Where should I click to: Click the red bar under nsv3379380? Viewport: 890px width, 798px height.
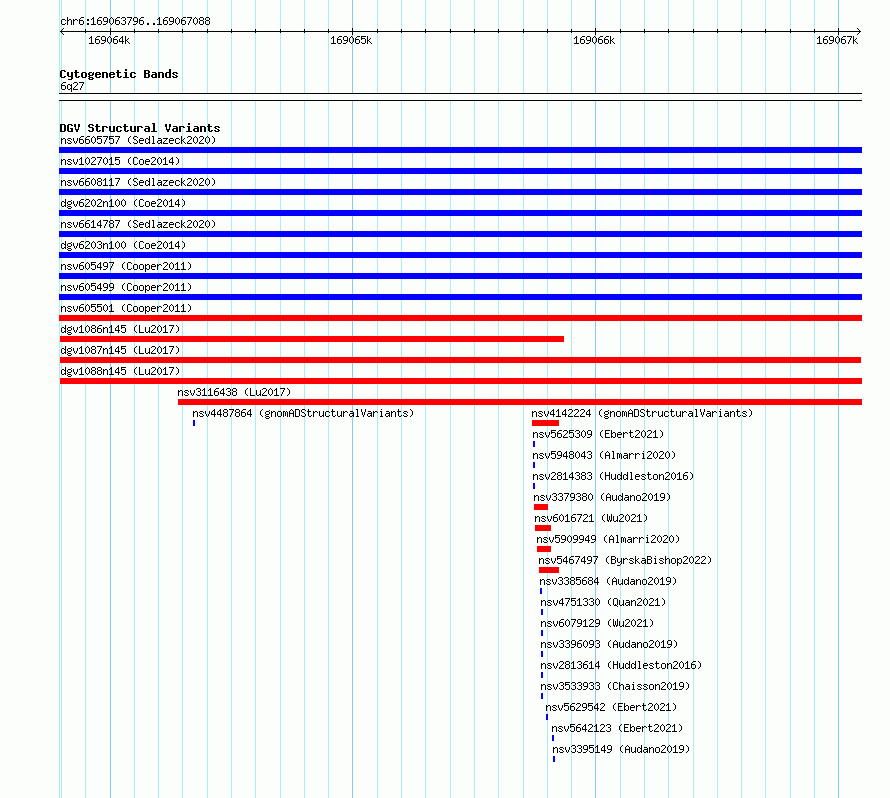point(541,507)
